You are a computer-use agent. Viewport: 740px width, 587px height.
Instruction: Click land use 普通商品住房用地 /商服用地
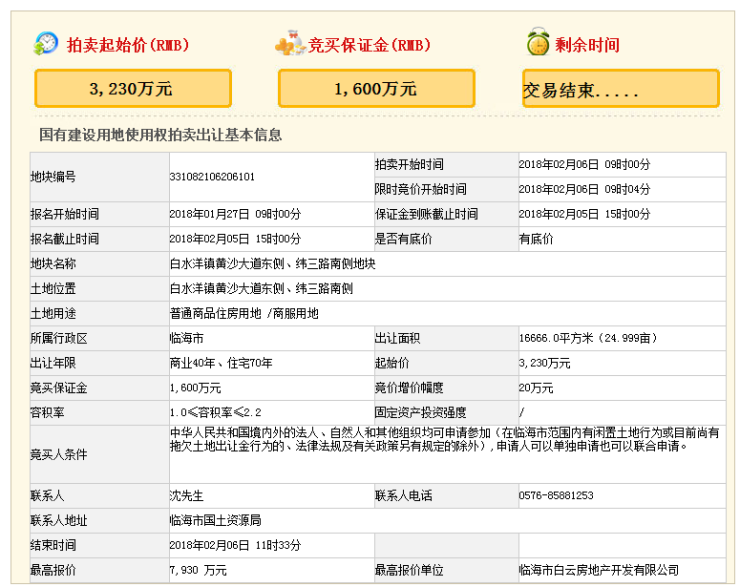tap(244, 314)
